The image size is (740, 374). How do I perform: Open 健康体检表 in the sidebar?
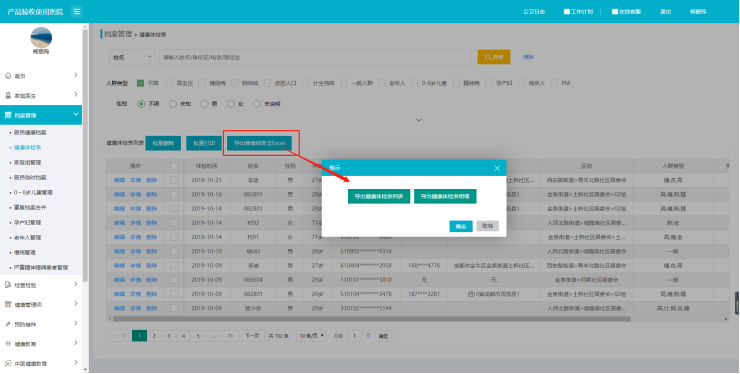click(27, 147)
